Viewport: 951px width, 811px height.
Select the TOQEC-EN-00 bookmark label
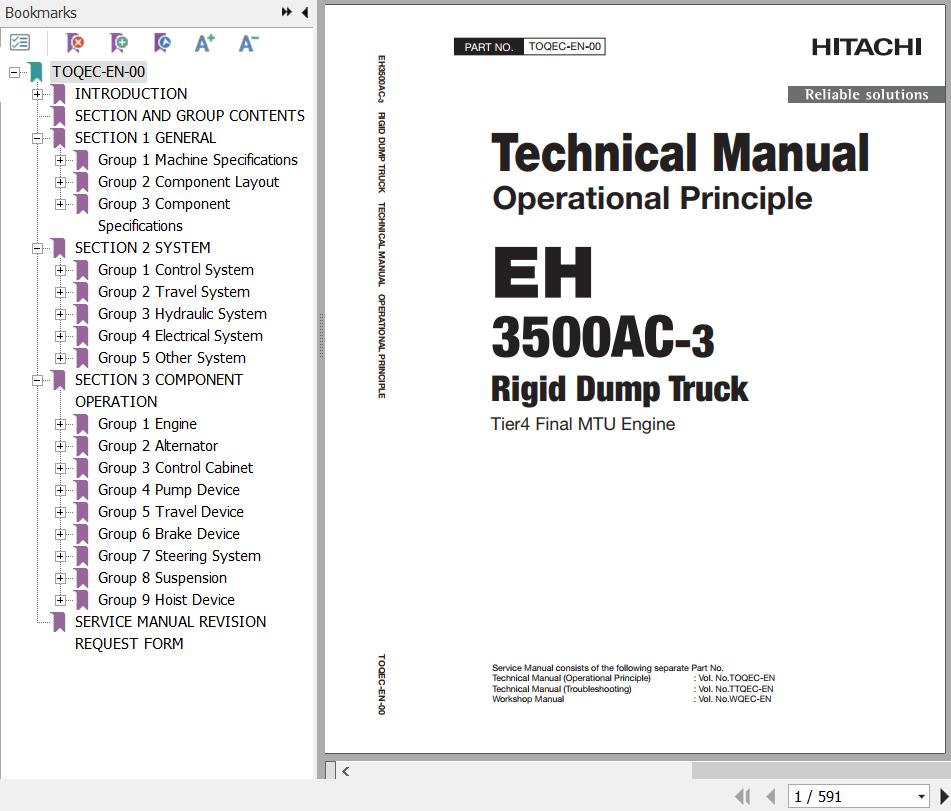coord(98,72)
